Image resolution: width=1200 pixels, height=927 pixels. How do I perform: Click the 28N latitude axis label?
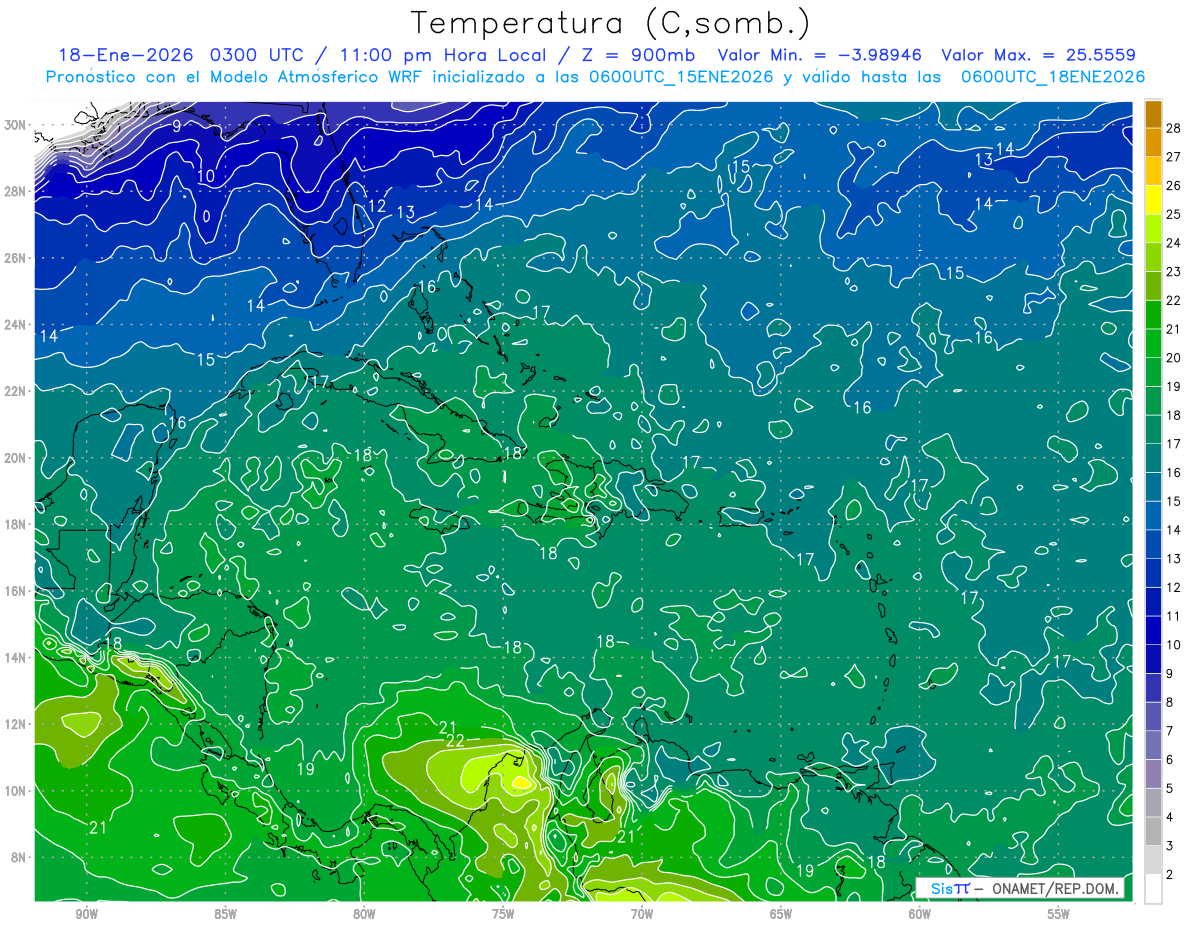(17, 191)
